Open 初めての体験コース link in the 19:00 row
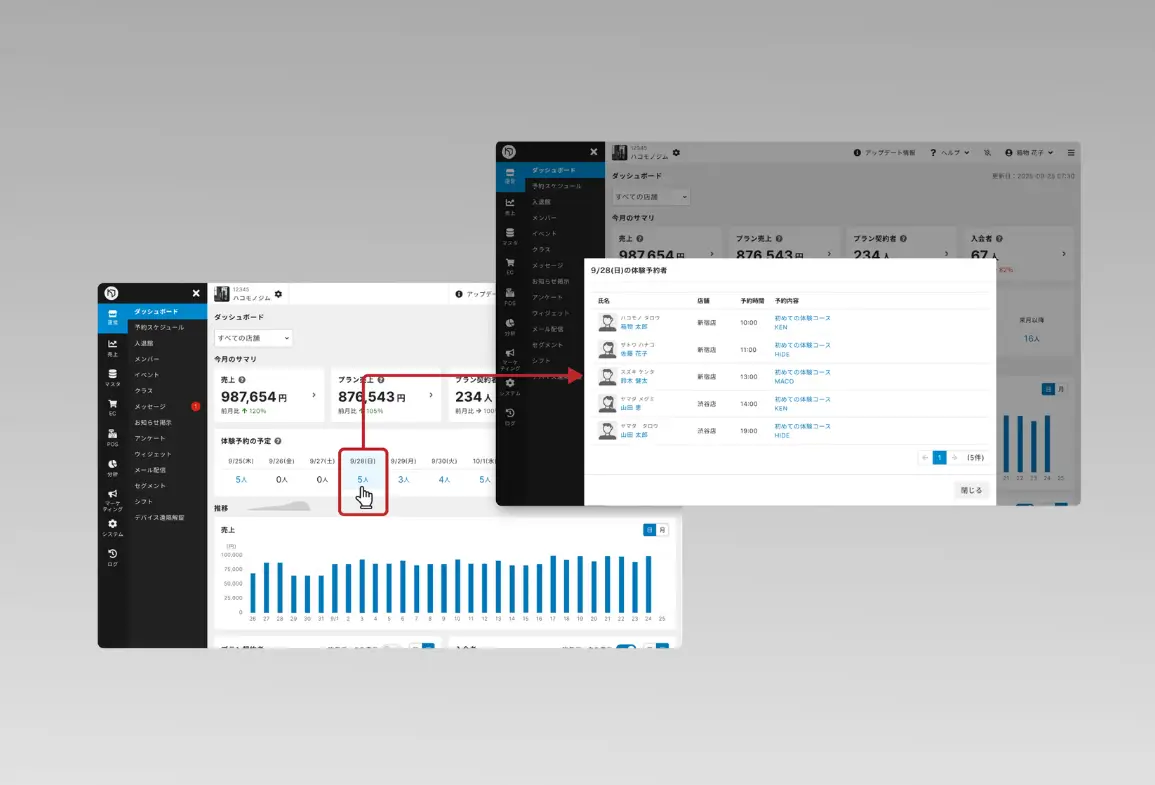 802,426
